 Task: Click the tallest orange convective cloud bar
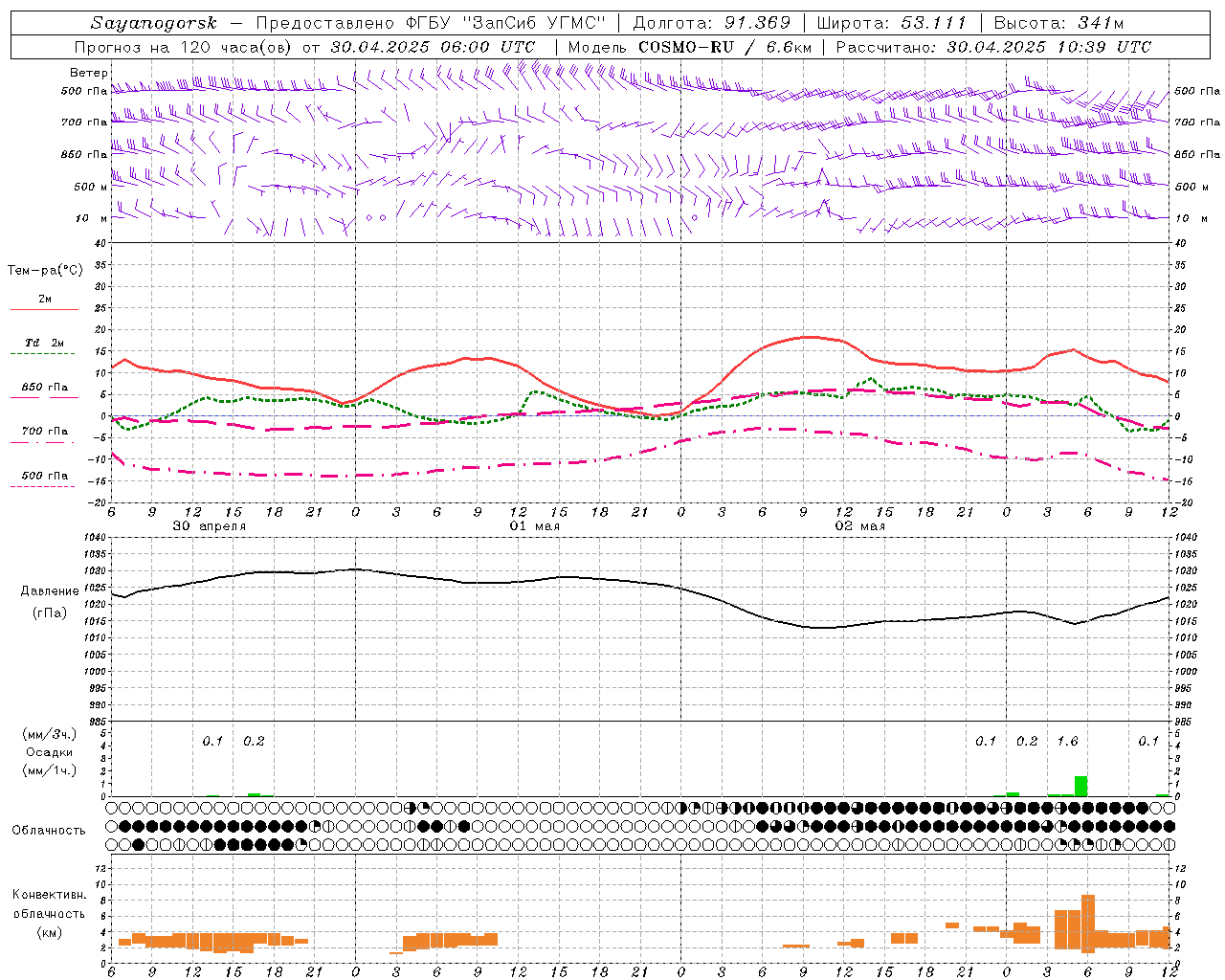point(1087,924)
